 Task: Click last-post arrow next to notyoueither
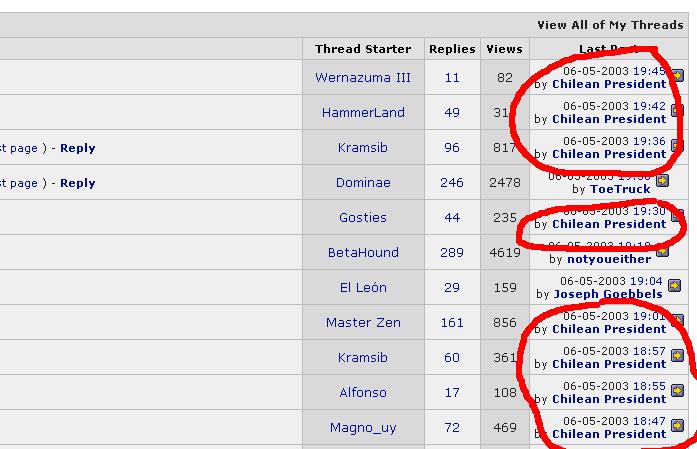pyautogui.click(x=661, y=251)
